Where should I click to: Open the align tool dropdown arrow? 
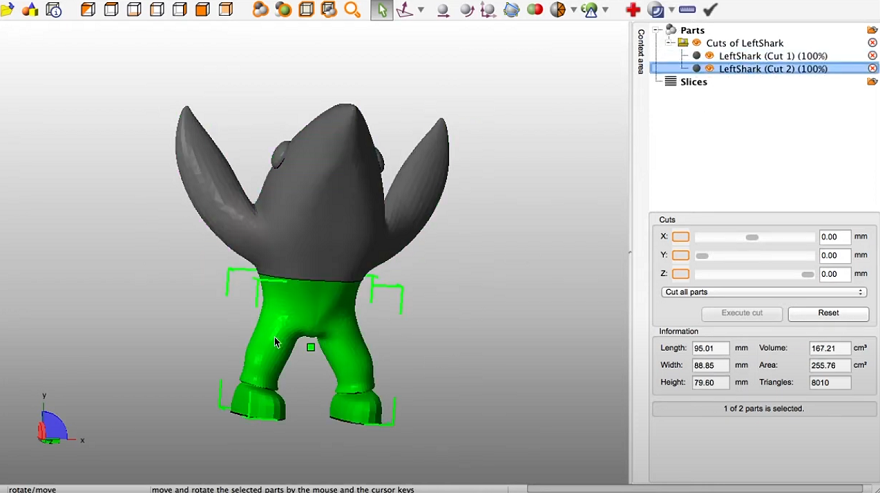(x=421, y=10)
